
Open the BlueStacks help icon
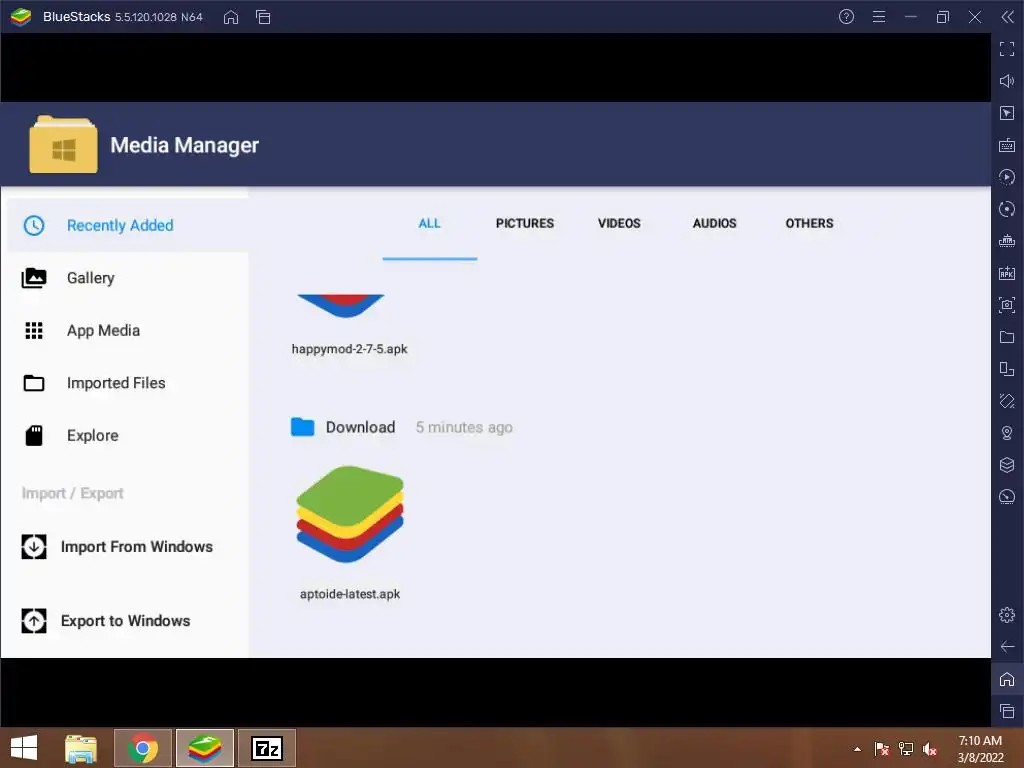coord(846,17)
